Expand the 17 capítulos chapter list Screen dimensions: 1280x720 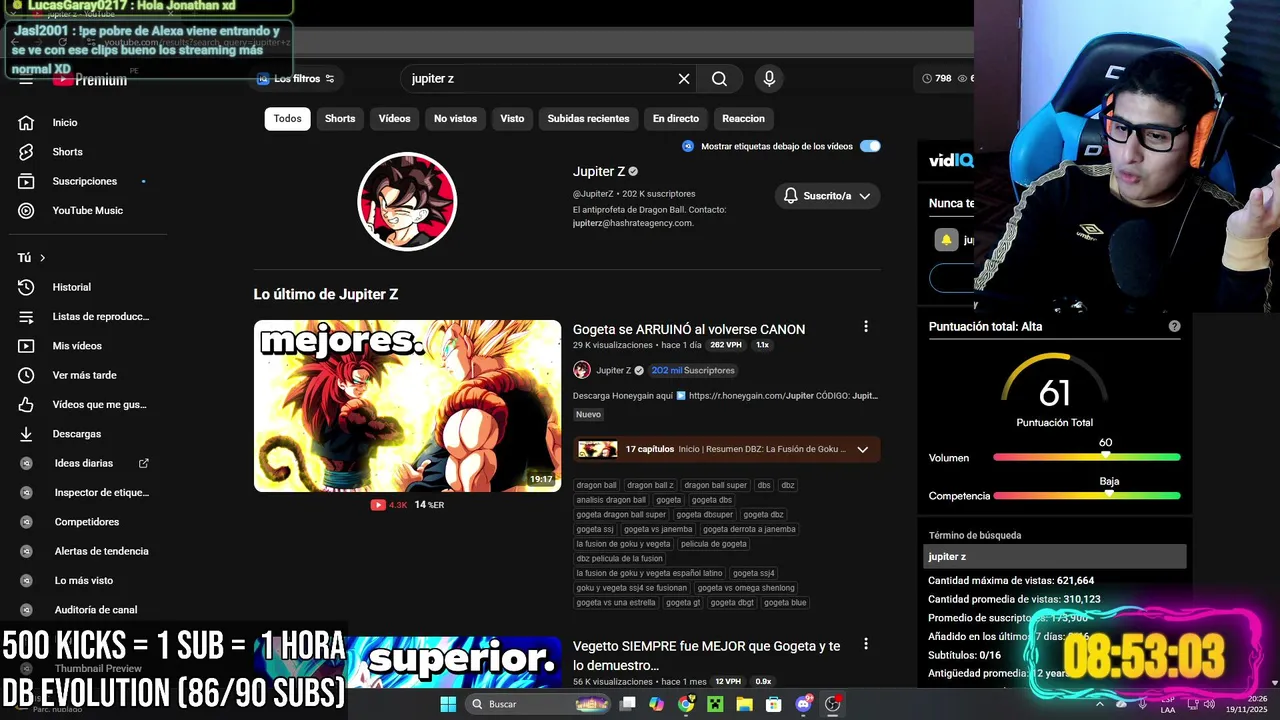point(863,450)
